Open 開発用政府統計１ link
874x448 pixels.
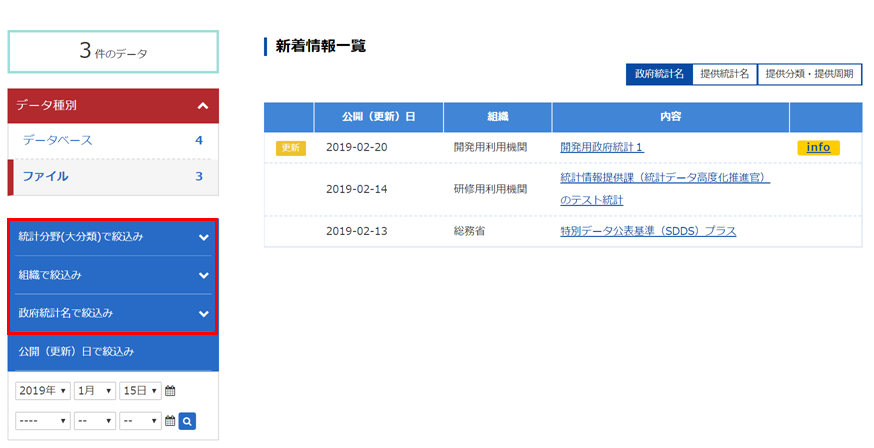(601, 147)
